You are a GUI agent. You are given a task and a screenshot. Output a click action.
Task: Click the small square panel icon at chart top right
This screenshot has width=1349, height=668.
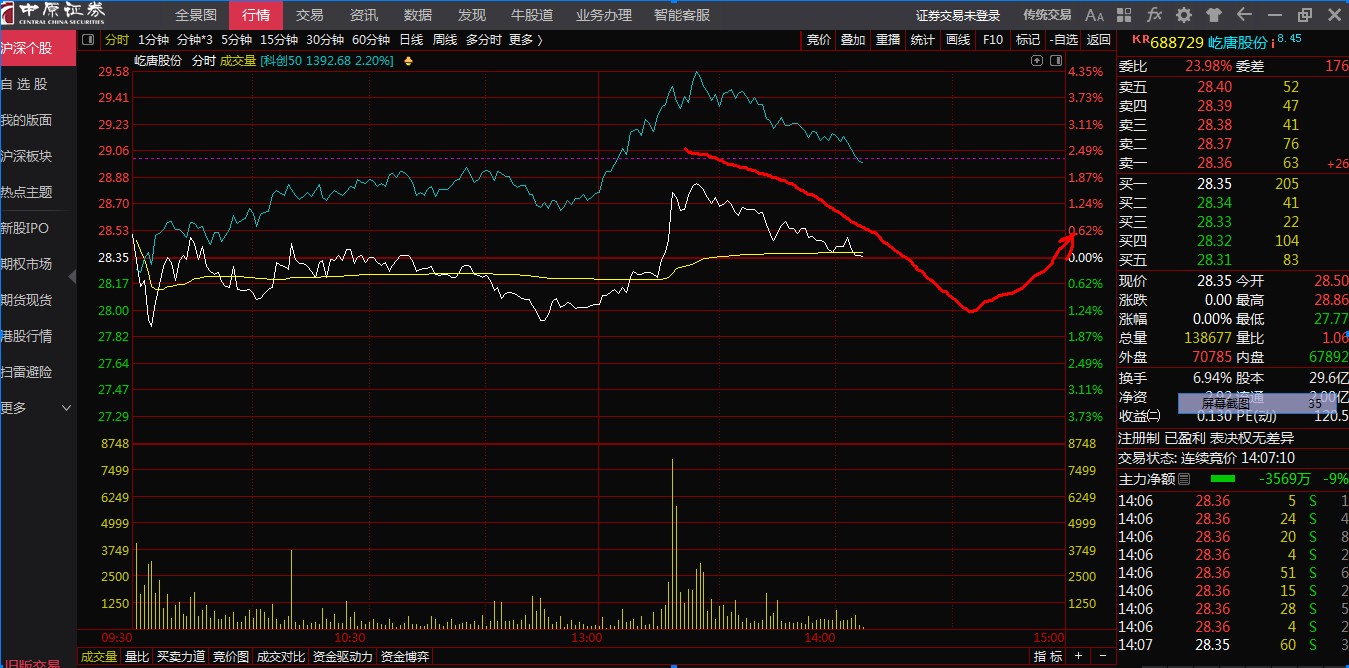(x=1056, y=61)
